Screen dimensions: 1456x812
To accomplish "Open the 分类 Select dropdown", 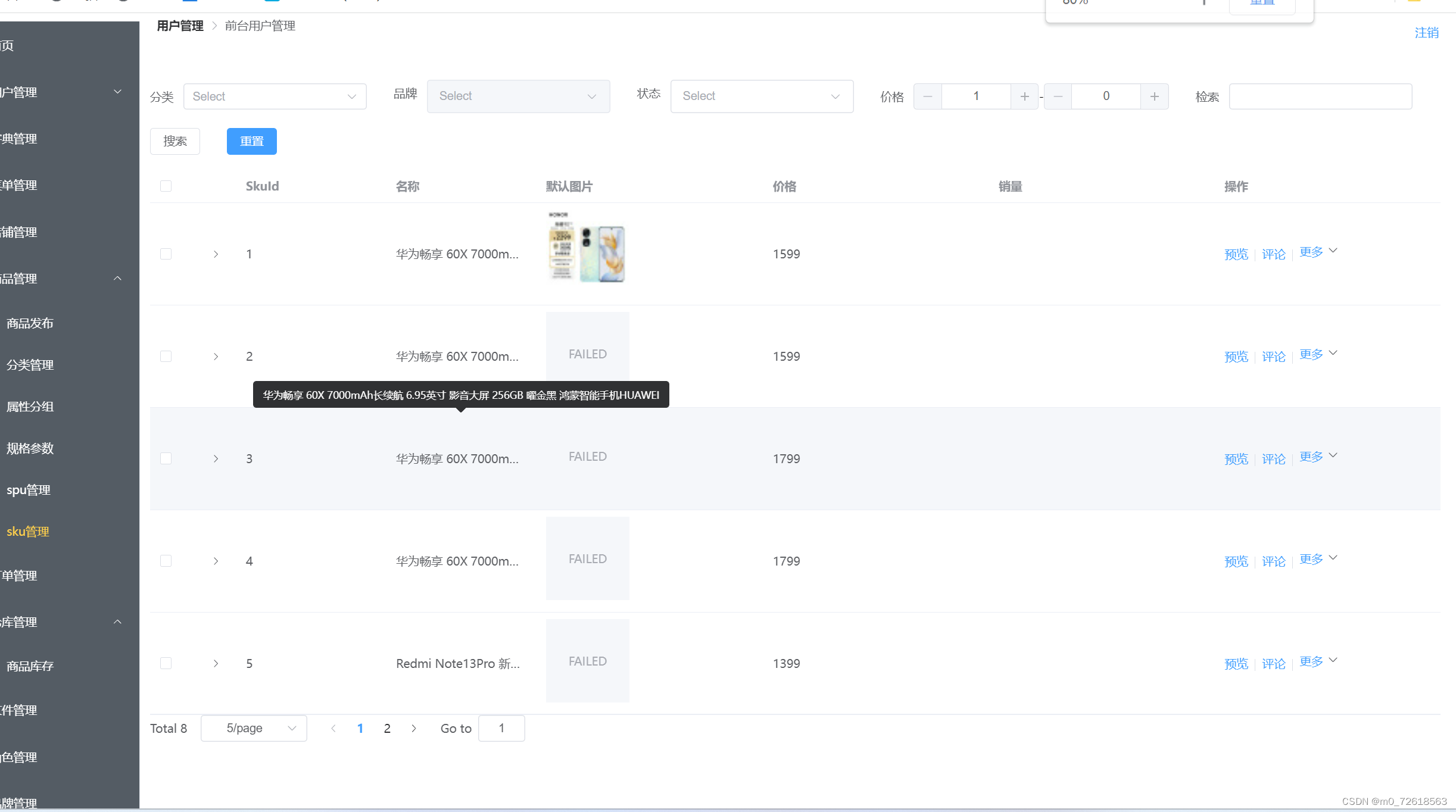I will tap(275, 96).
